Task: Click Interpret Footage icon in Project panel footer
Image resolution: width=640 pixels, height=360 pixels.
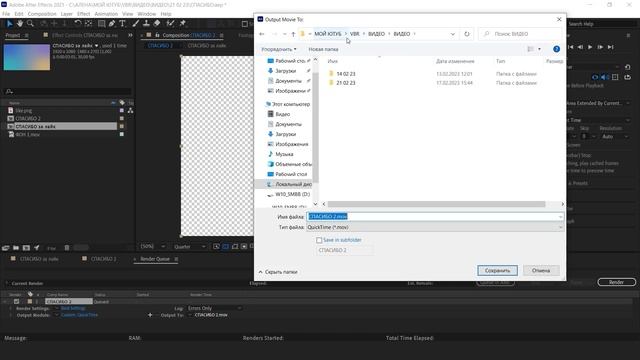Action: pyautogui.click(x=6, y=248)
